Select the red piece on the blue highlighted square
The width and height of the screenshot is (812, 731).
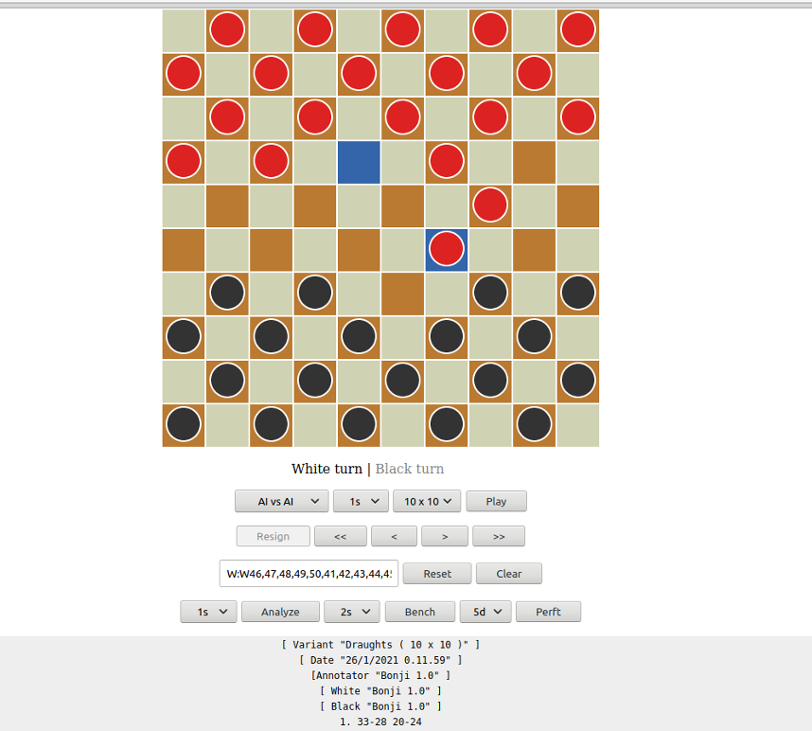[x=446, y=249]
